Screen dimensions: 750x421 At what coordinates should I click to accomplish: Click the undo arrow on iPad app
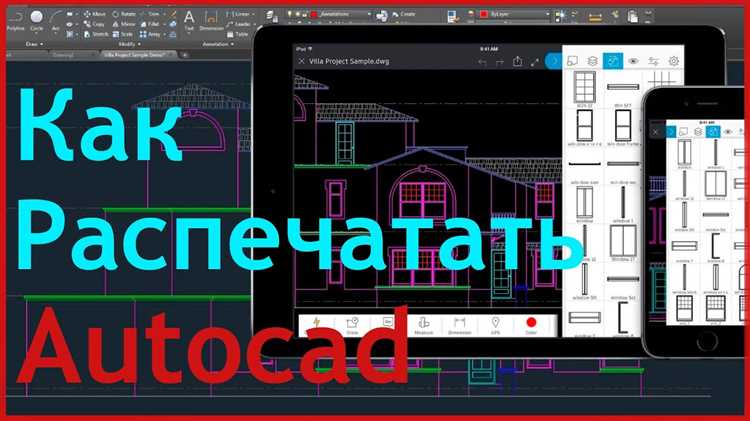tap(482, 62)
